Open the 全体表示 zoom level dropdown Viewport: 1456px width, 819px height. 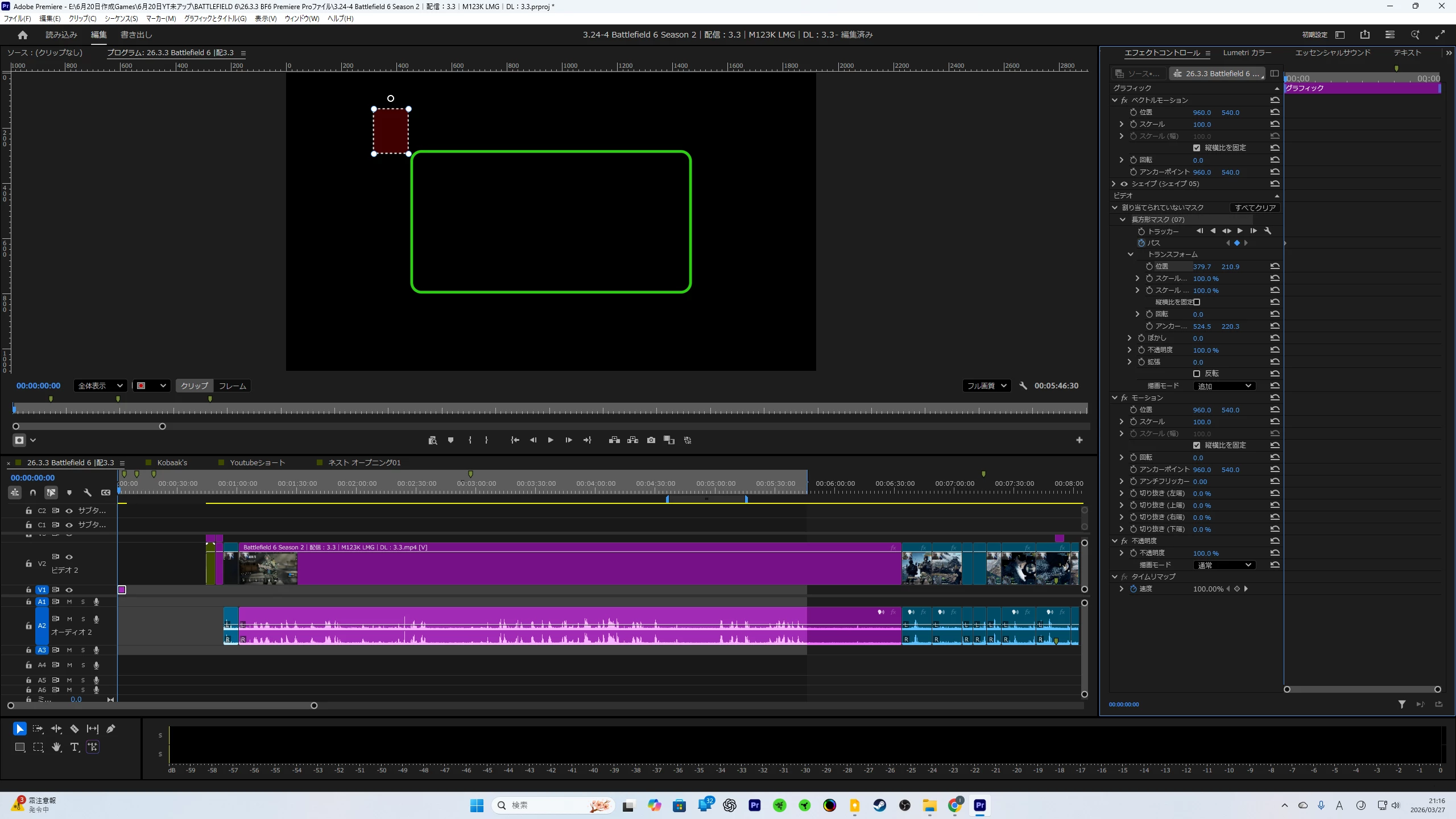coord(100,386)
